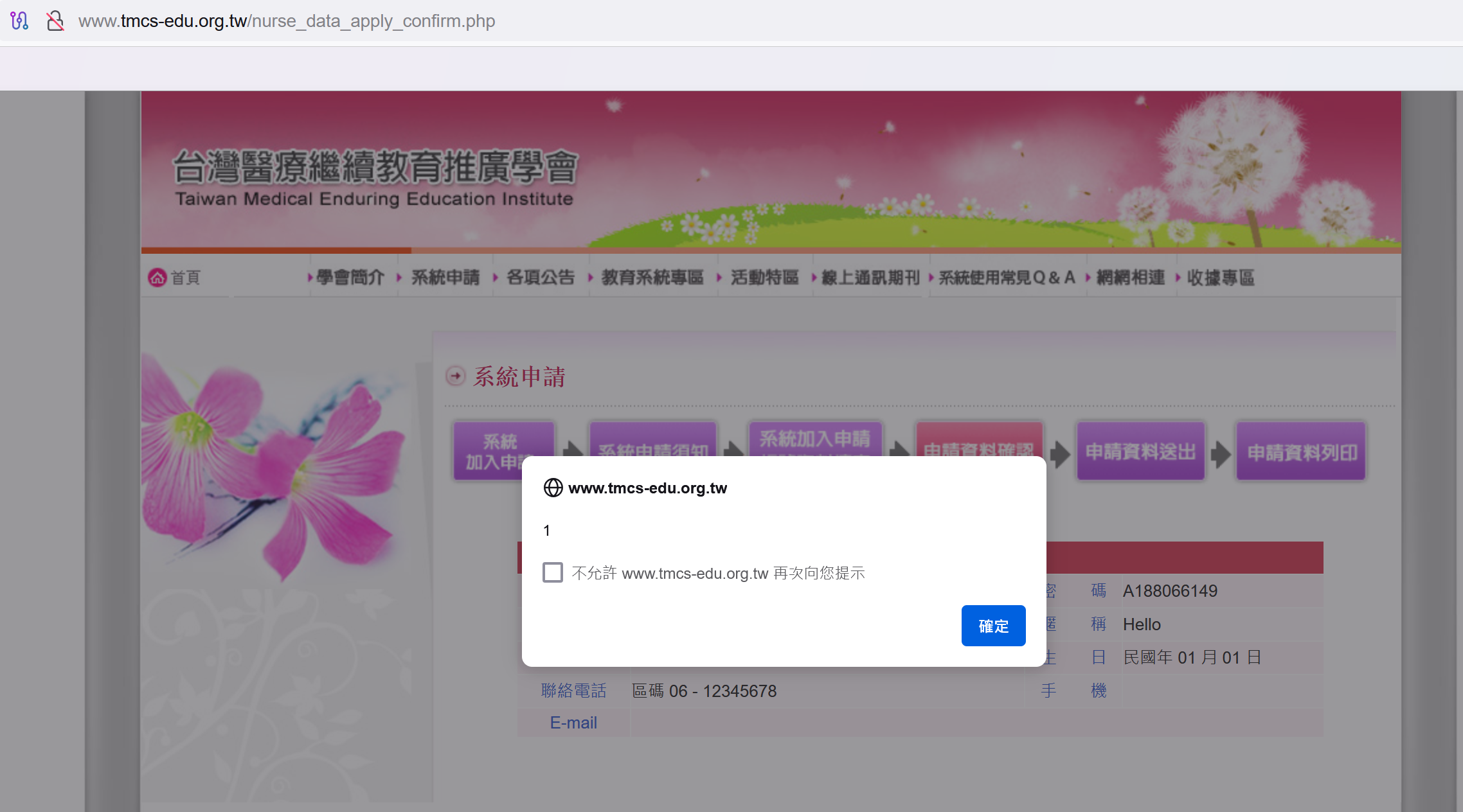The width and height of the screenshot is (1463, 812).
Task: Open the 網網相連 navigation item
Action: pyautogui.click(x=1131, y=278)
